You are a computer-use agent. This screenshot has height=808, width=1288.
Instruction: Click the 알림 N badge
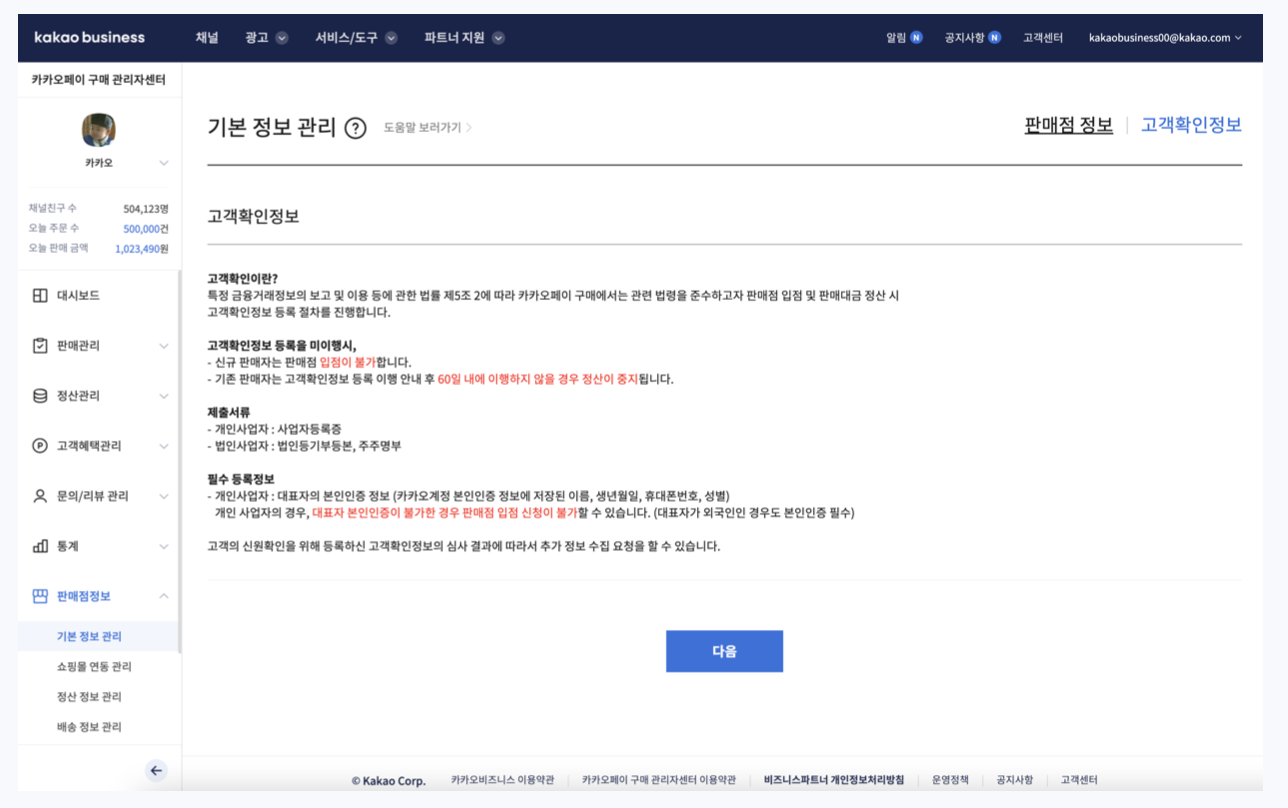click(916, 38)
